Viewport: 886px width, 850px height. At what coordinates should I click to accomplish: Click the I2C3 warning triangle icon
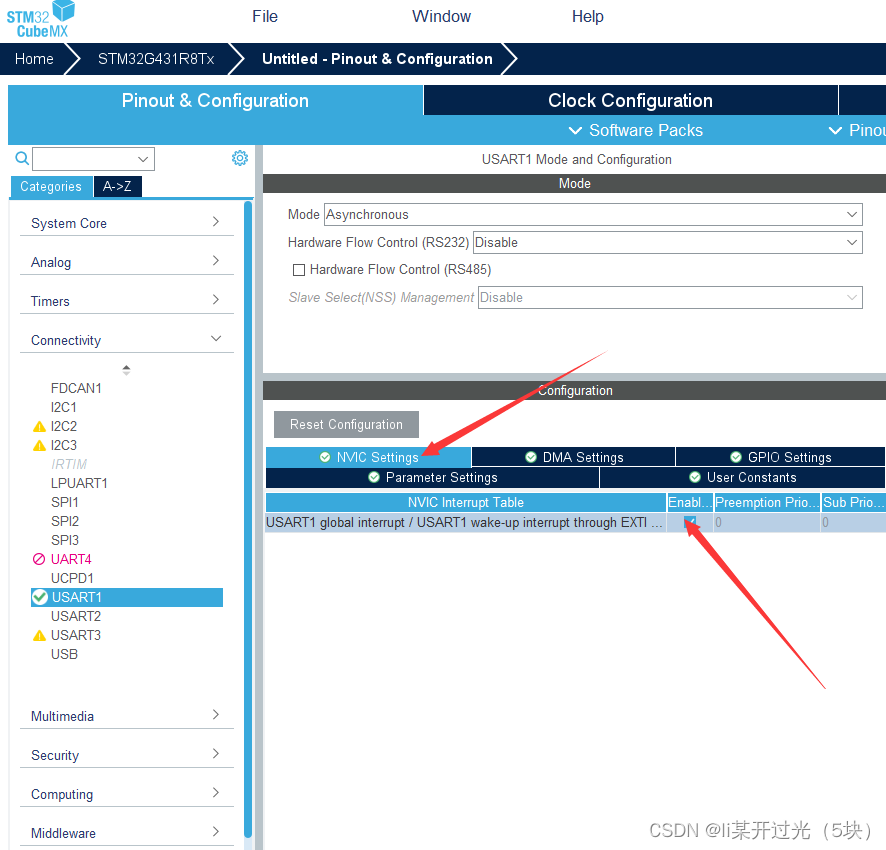tap(39, 446)
